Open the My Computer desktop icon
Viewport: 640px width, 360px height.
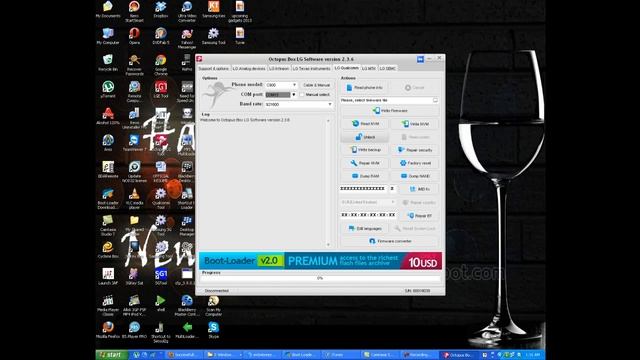[108, 36]
